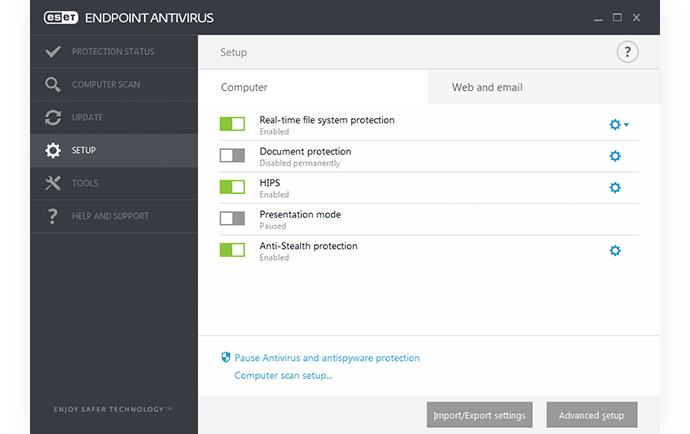Click the ESET logo in title bar
Screen dimensions: 690x434
point(61,18)
